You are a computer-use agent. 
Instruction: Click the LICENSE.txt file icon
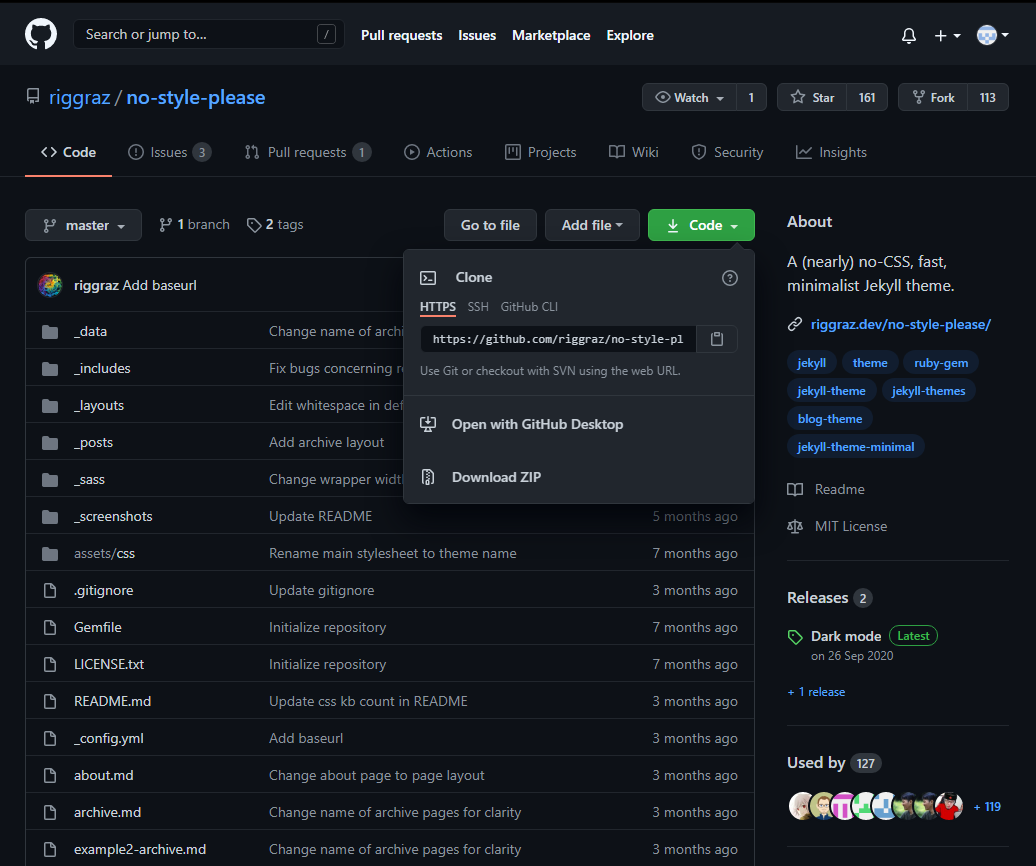pos(50,665)
